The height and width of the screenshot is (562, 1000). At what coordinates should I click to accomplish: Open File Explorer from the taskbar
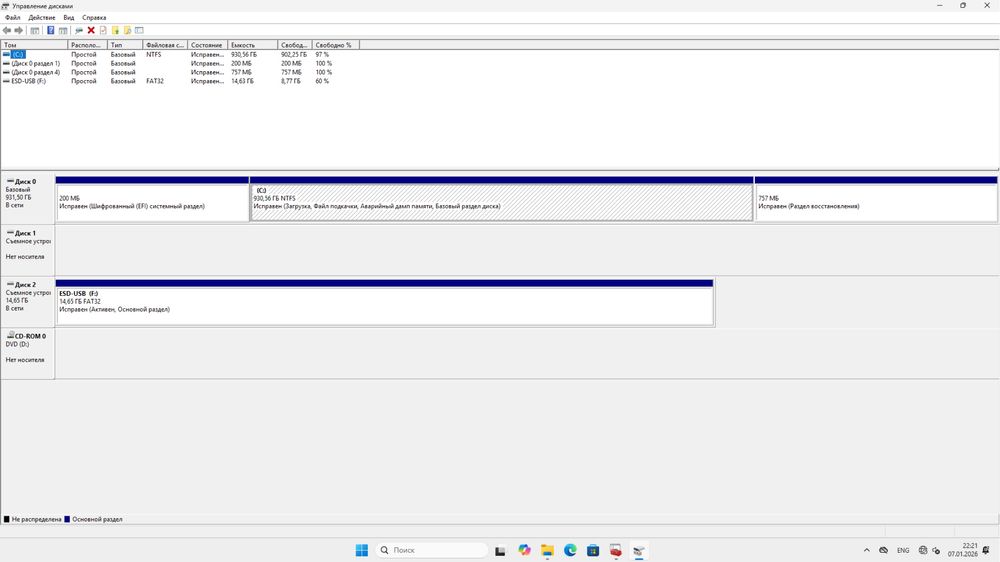tap(547, 550)
